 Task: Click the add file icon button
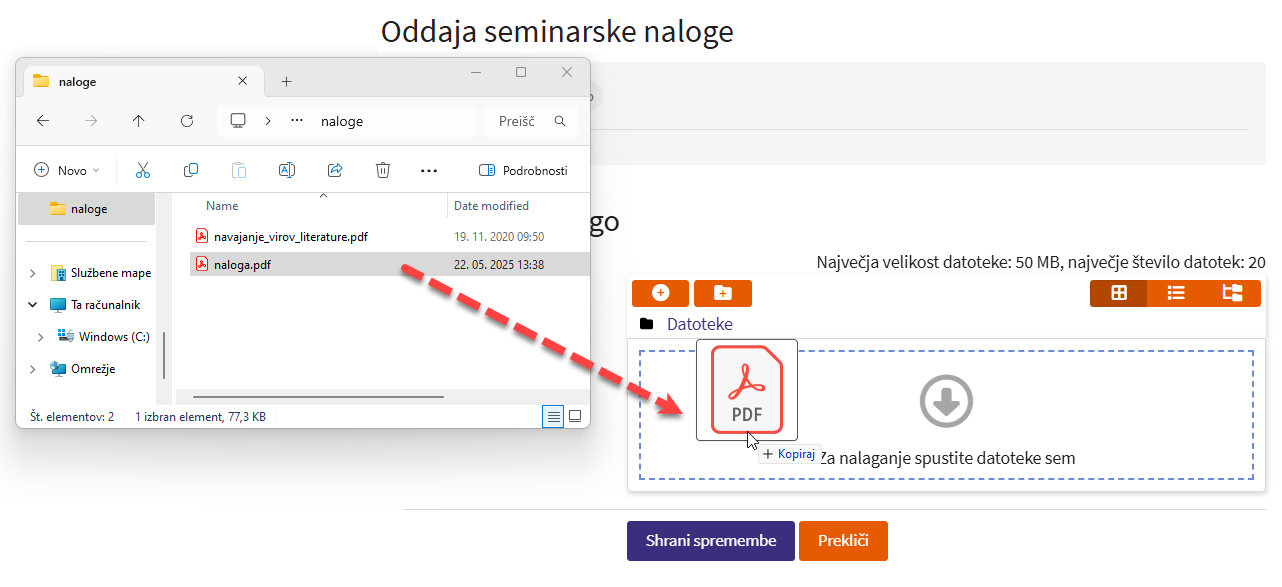660,293
